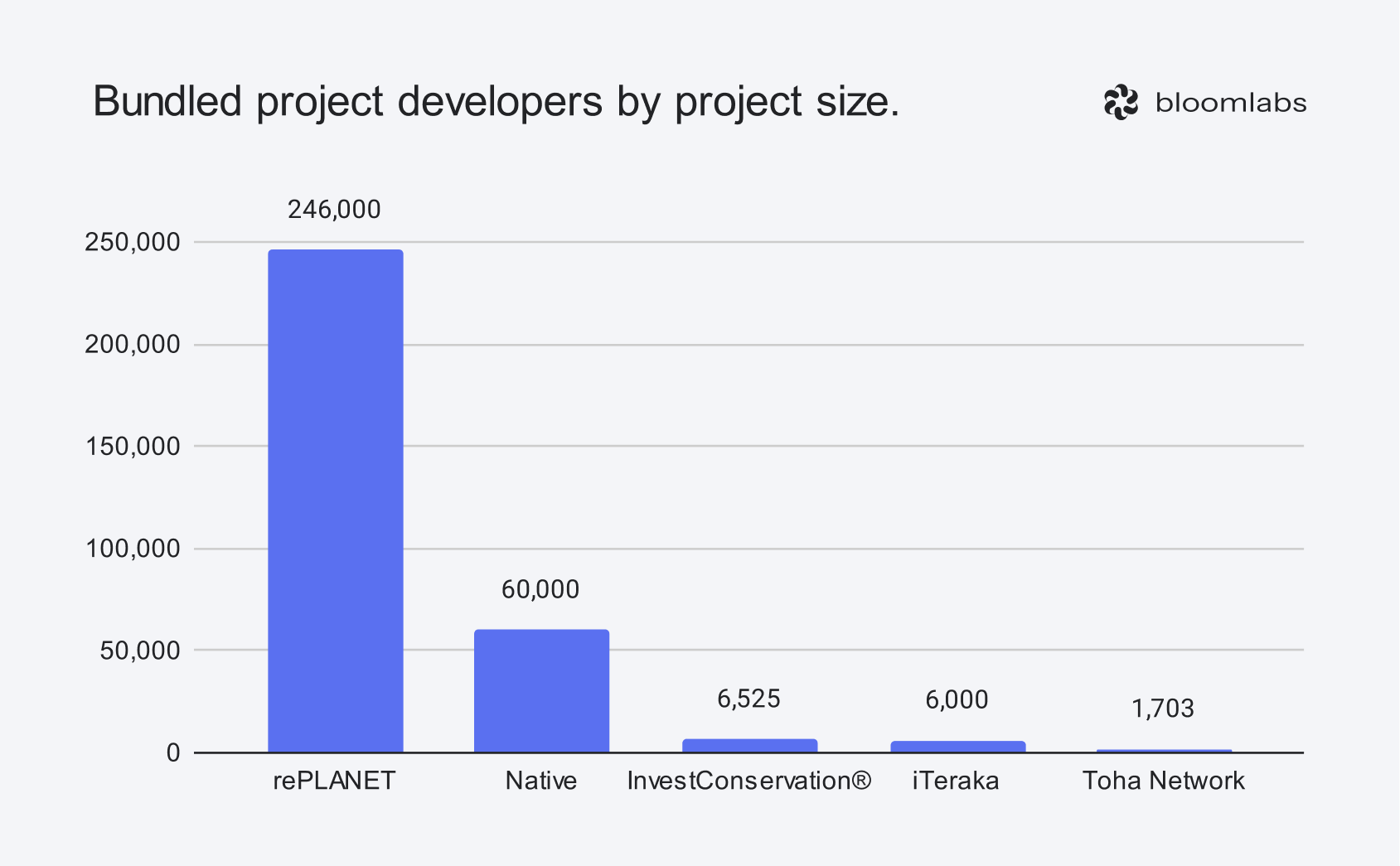Click the 1,703 data label
This screenshot has height=866, width=1400.
pos(1163,709)
